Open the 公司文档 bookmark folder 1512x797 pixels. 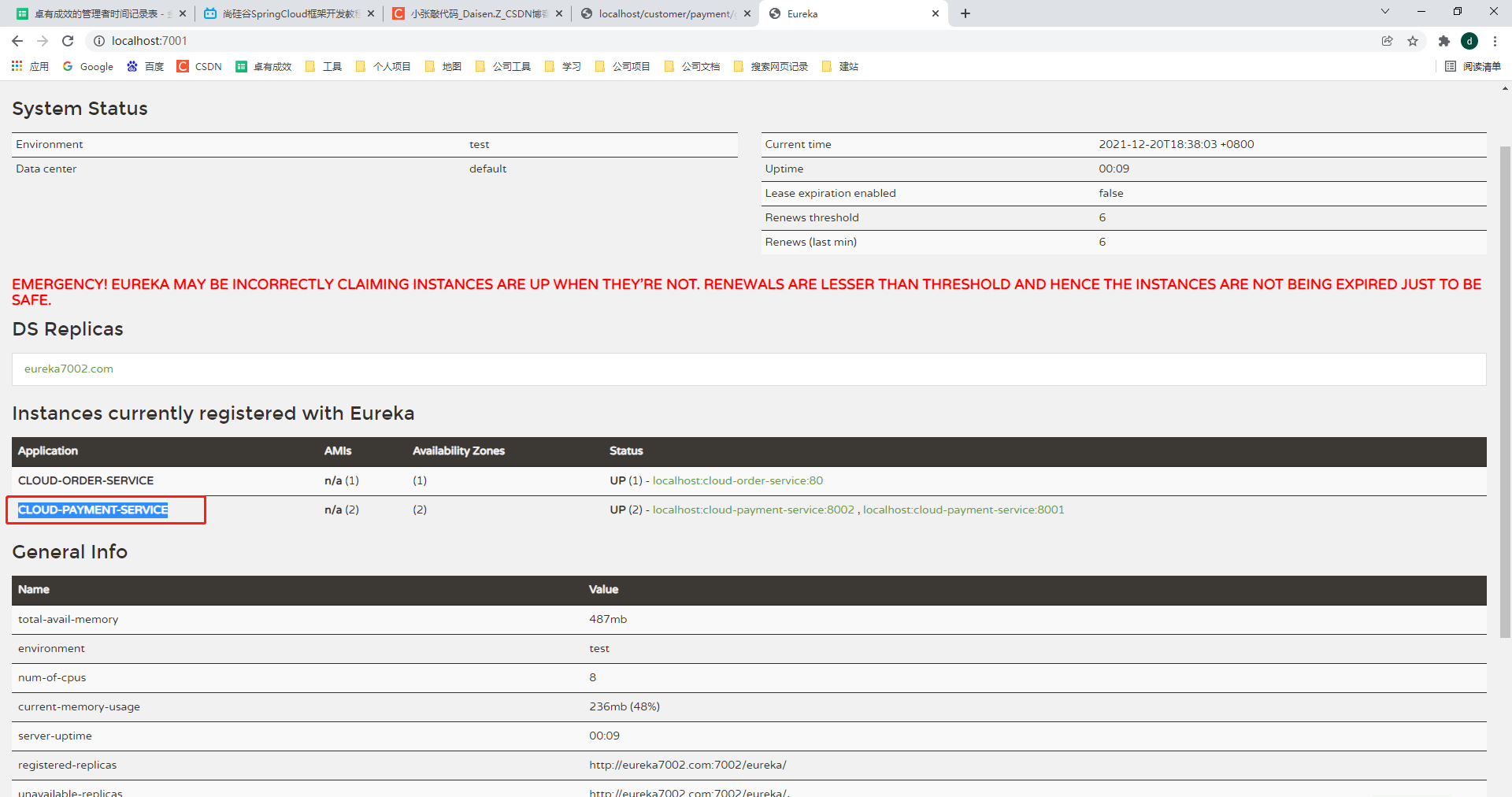[692, 66]
